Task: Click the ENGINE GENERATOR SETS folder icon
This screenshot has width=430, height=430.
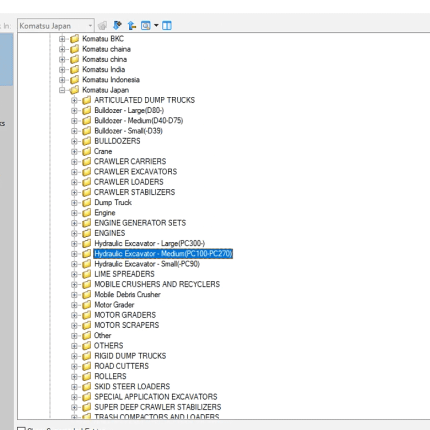Action: click(x=87, y=223)
